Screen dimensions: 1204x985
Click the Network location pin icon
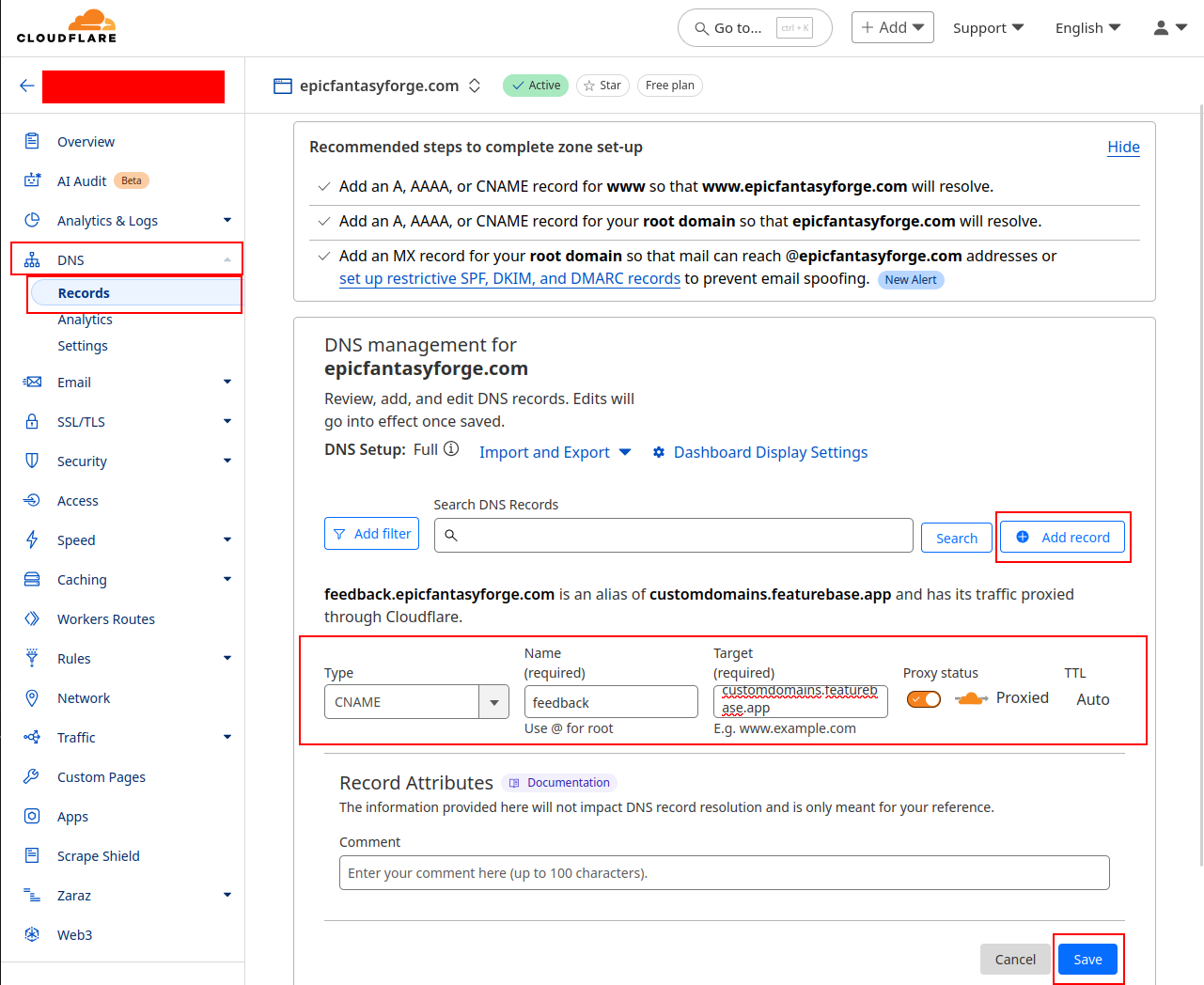pyautogui.click(x=32, y=697)
